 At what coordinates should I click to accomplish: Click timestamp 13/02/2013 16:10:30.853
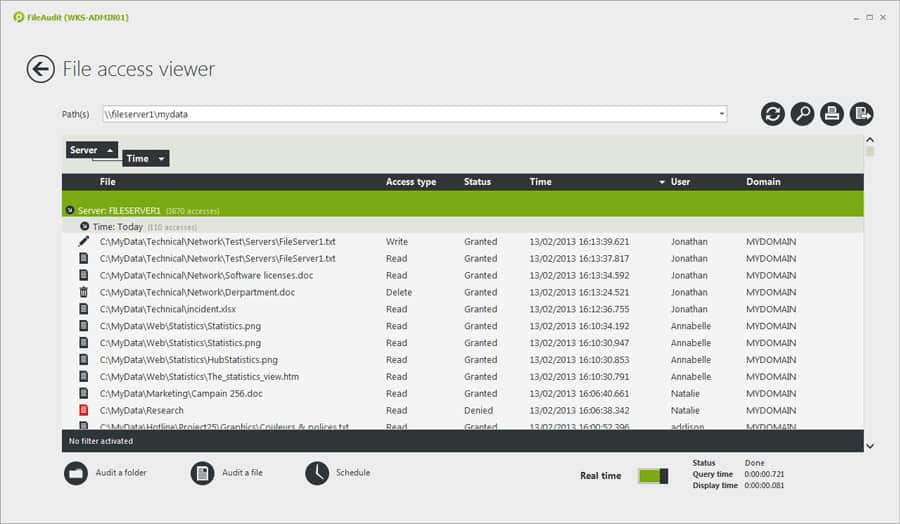click(x=579, y=360)
